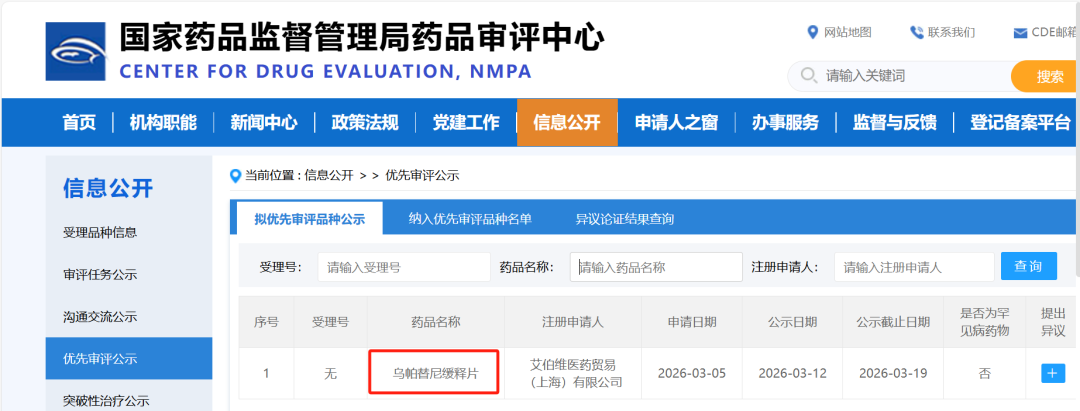
Task: Open 受理品种信息 in the sidebar
Action: tap(100, 232)
